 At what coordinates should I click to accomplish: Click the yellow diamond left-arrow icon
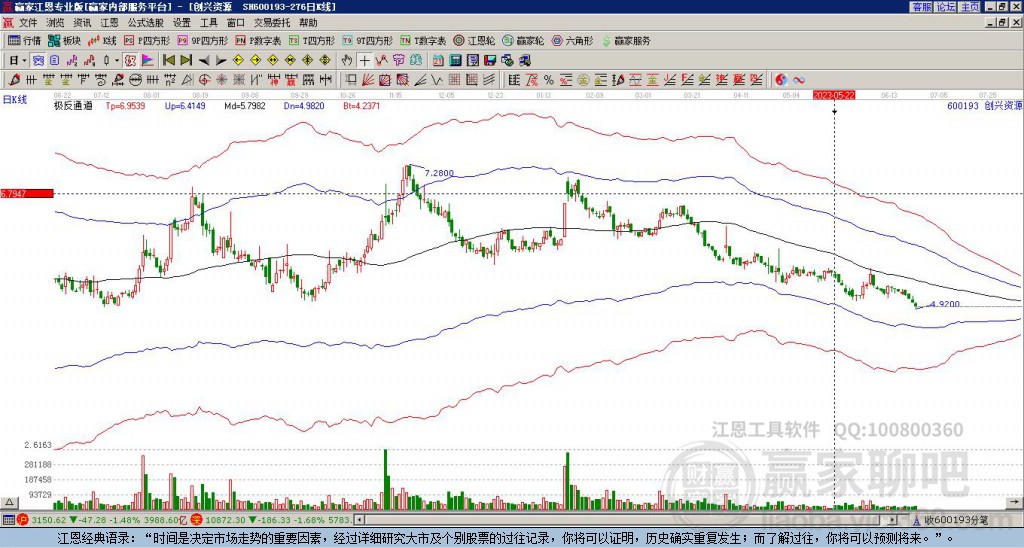pyautogui.click(x=238, y=60)
